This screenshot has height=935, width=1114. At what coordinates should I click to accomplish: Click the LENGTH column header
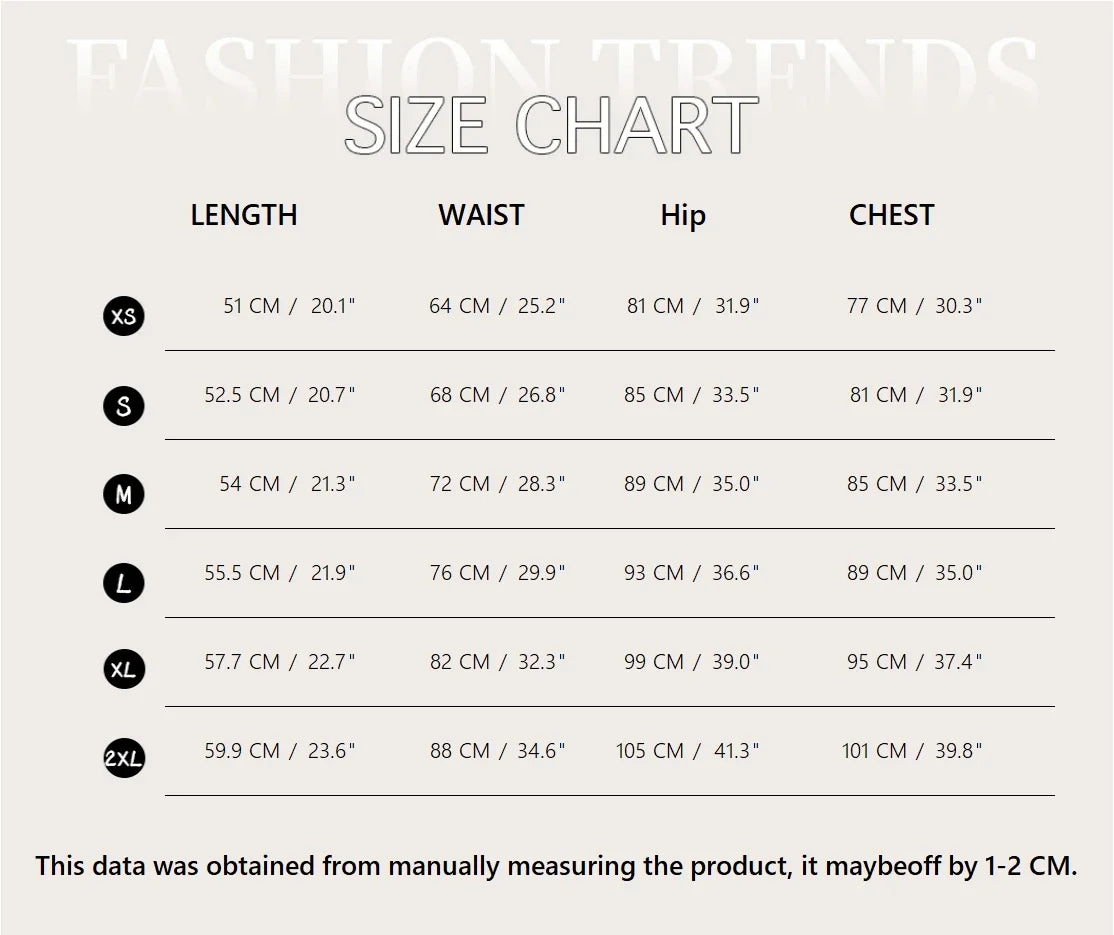pyautogui.click(x=244, y=215)
